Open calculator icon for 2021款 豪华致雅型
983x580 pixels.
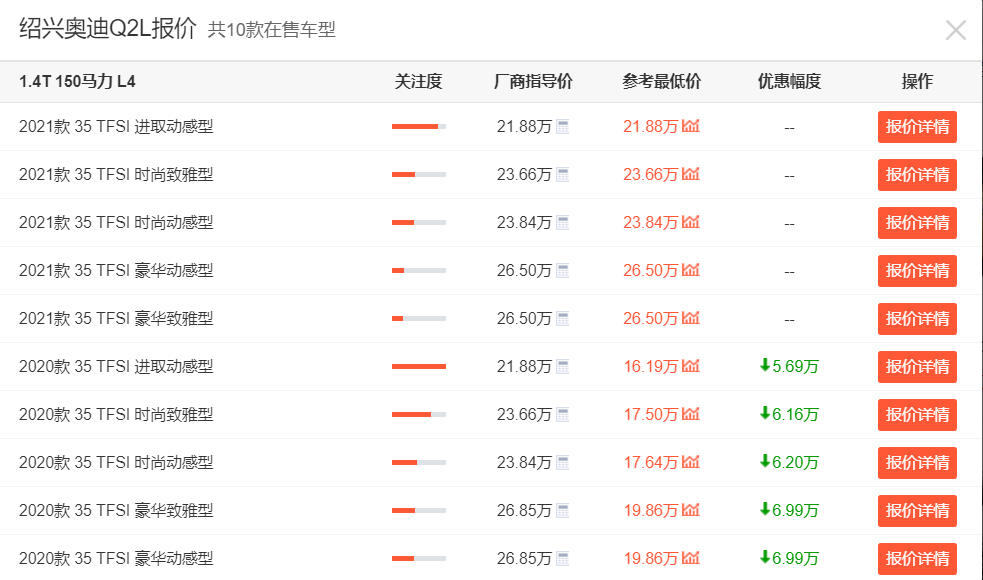point(562,319)
